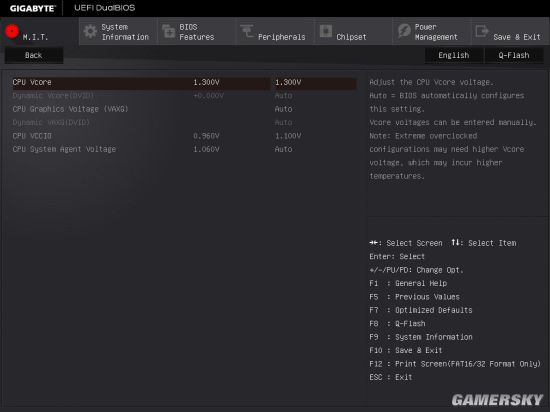The image size is (550, 412).
Task: Click the ESC Exit hint
Action: pyautogui.click(x=391, y=377)
